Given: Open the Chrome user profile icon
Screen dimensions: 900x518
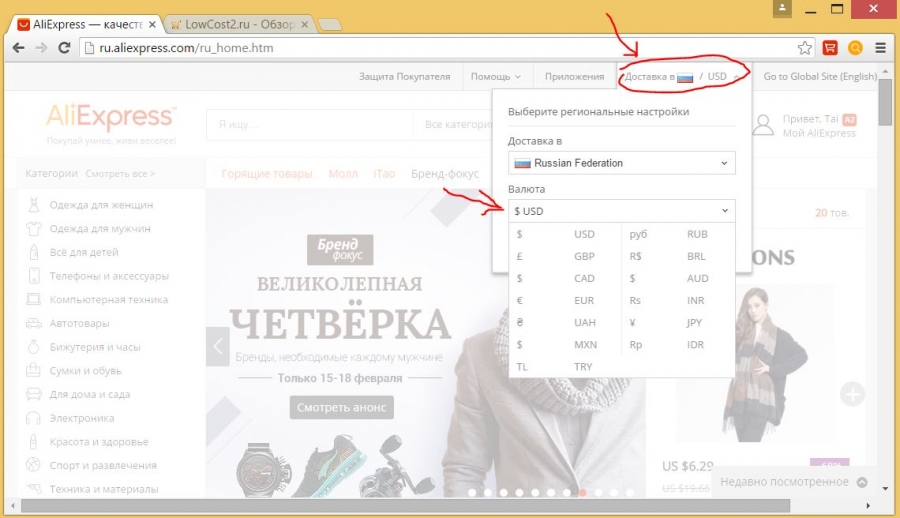Looking at the screenshot, I should pyautogui.click(x=782, y=9).
